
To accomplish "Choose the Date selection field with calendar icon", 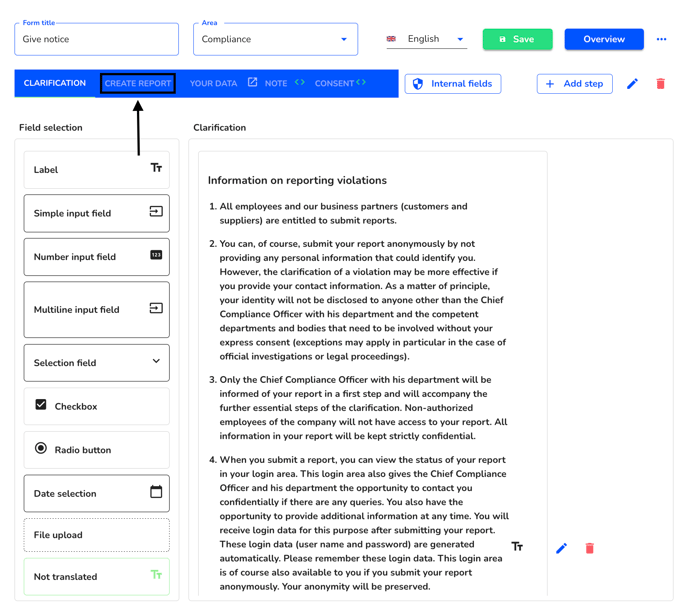I will [97, 493].
